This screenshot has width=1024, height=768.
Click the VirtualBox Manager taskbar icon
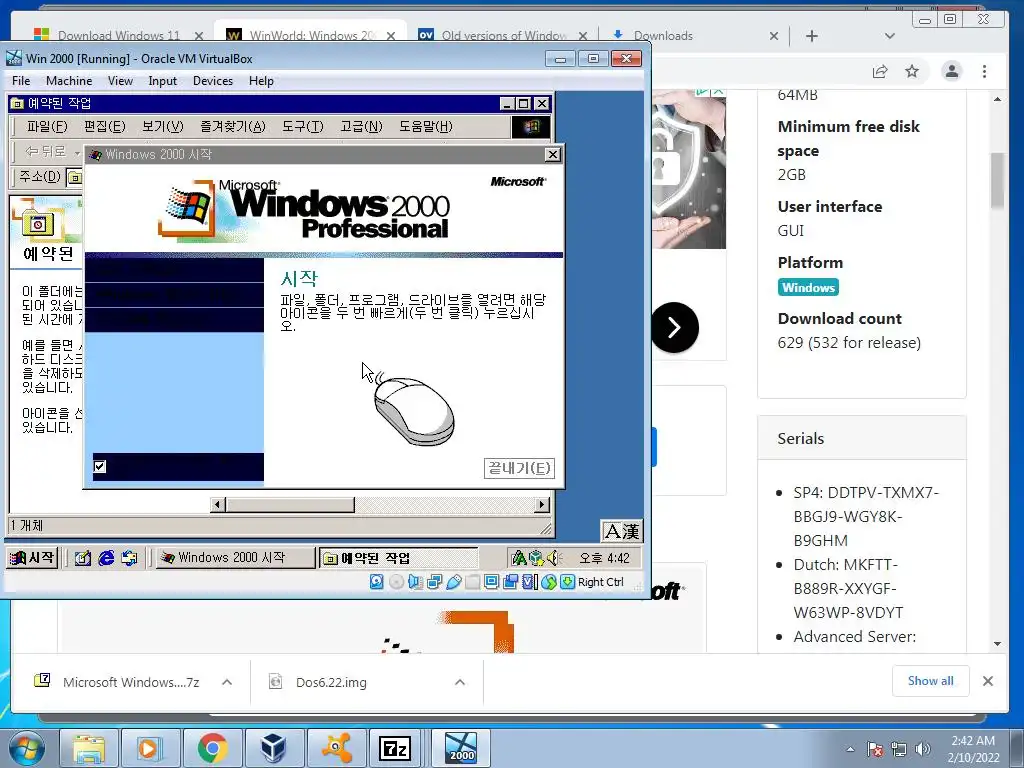274,748
